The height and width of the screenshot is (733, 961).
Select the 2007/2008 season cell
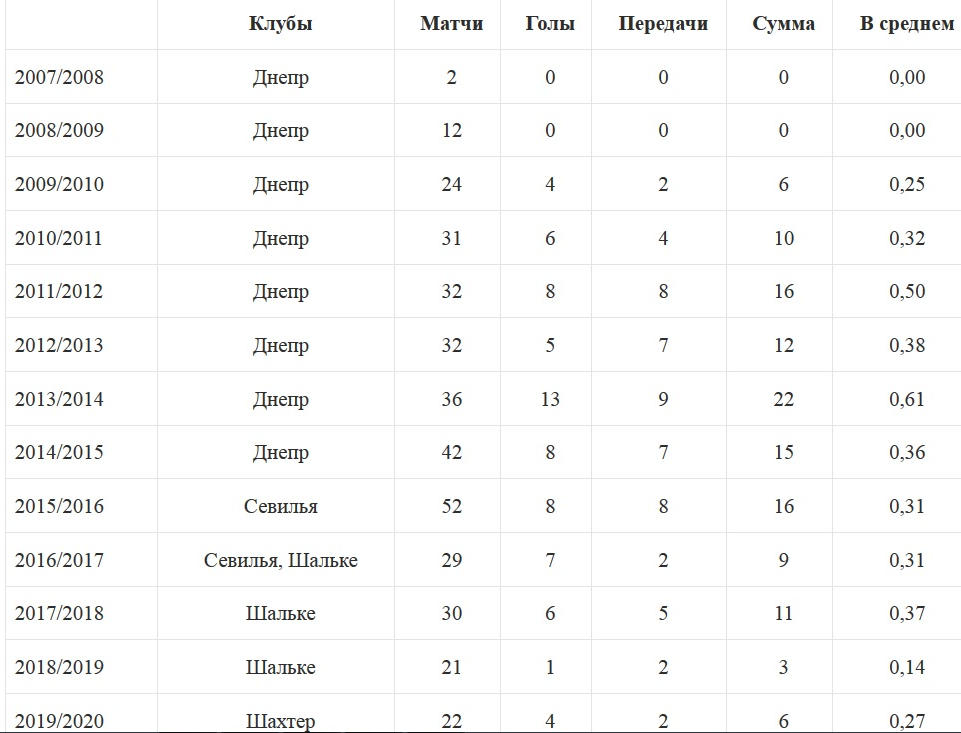point(59,77)
